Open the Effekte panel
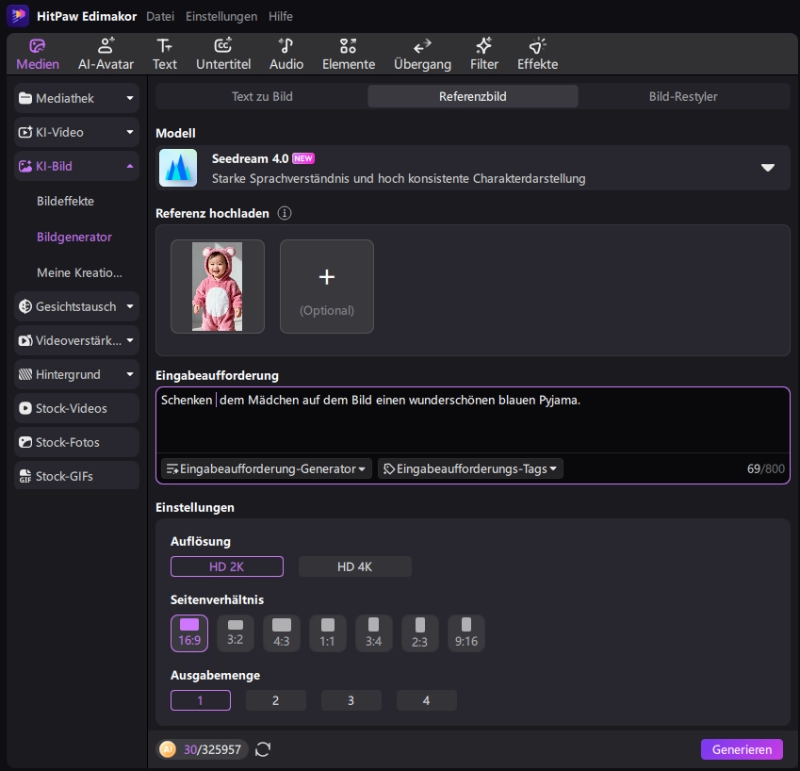The width and height of the screenshot is (800, 771). (537, 53)
